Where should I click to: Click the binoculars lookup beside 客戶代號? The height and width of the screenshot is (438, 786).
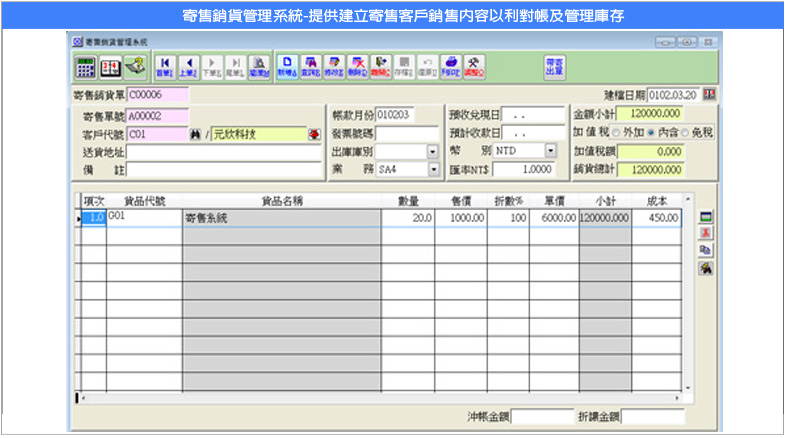[x=195, y=134]
